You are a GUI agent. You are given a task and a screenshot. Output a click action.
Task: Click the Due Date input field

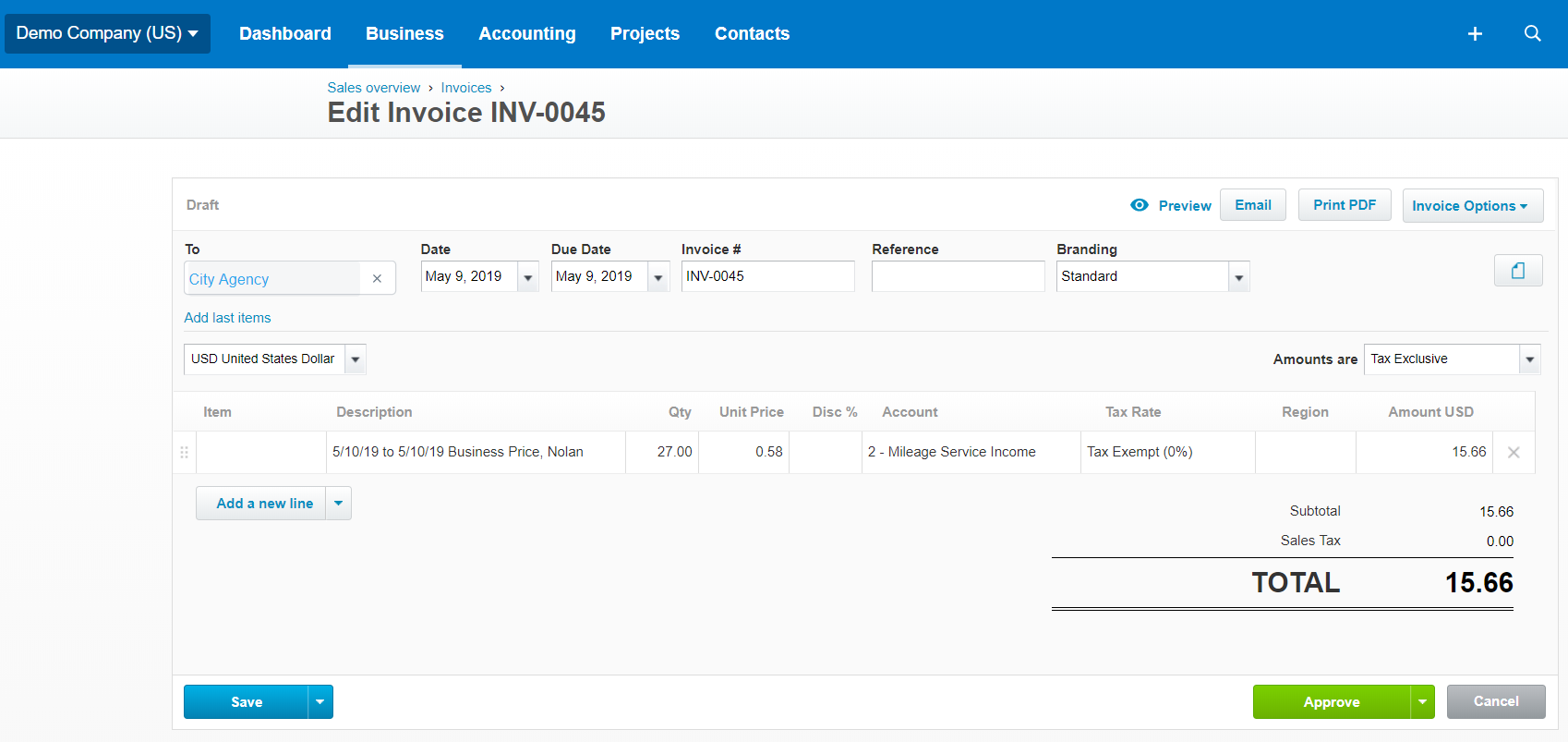599,276
